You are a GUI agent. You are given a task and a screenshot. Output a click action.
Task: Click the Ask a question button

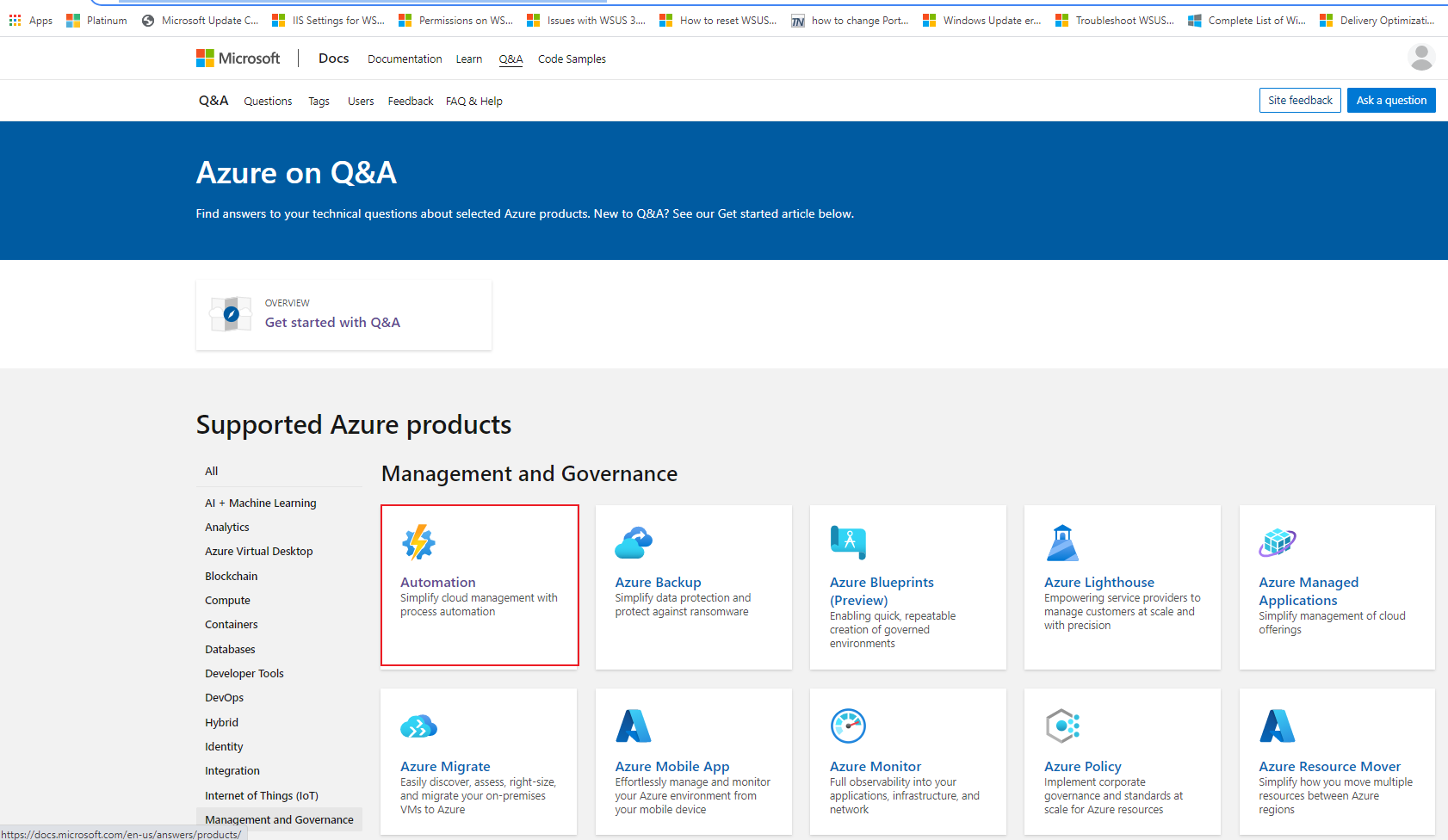coord(1391,101)
